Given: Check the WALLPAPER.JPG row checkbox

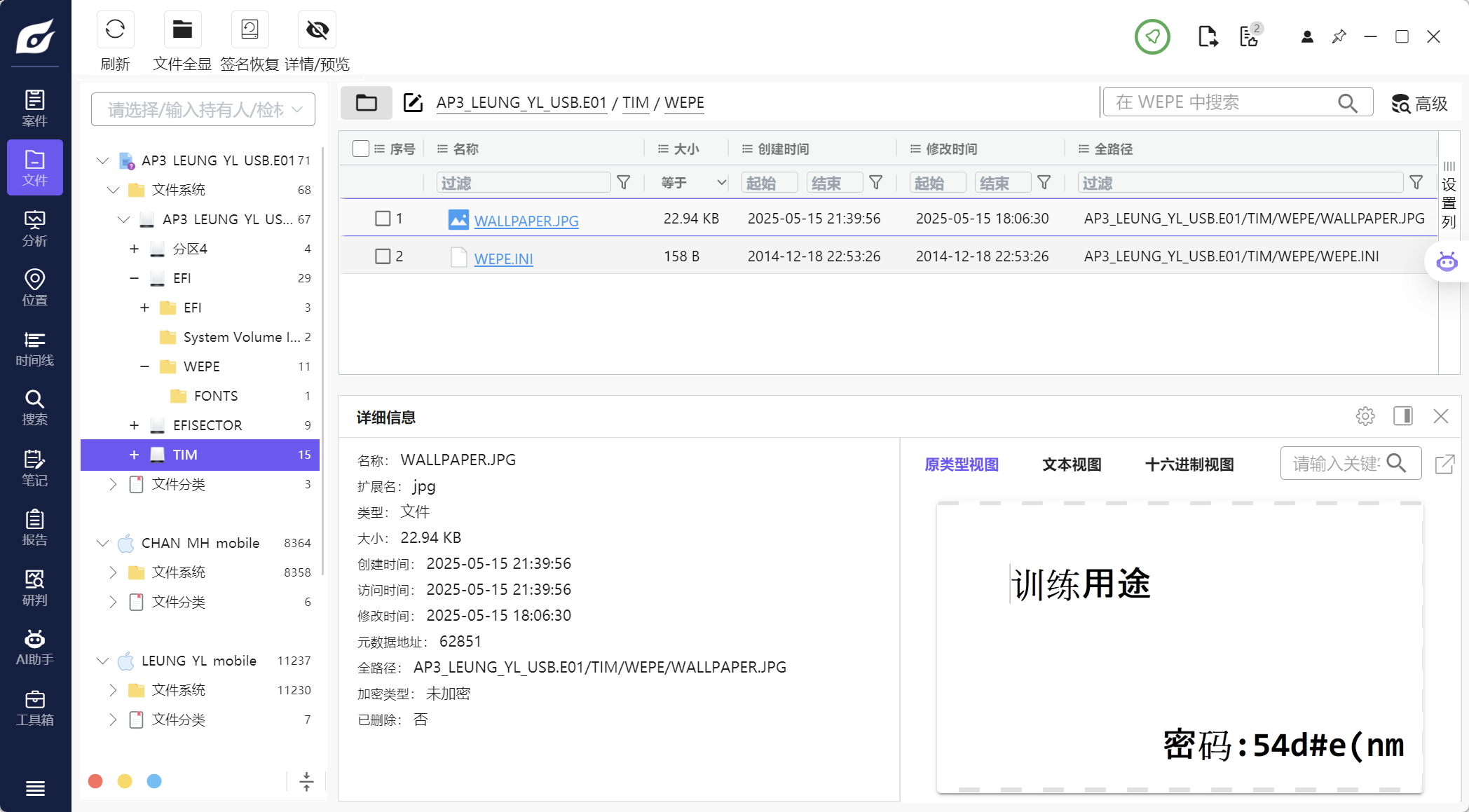Looking at the screenshot, I should pyautogui.click(x=382, y=218).
